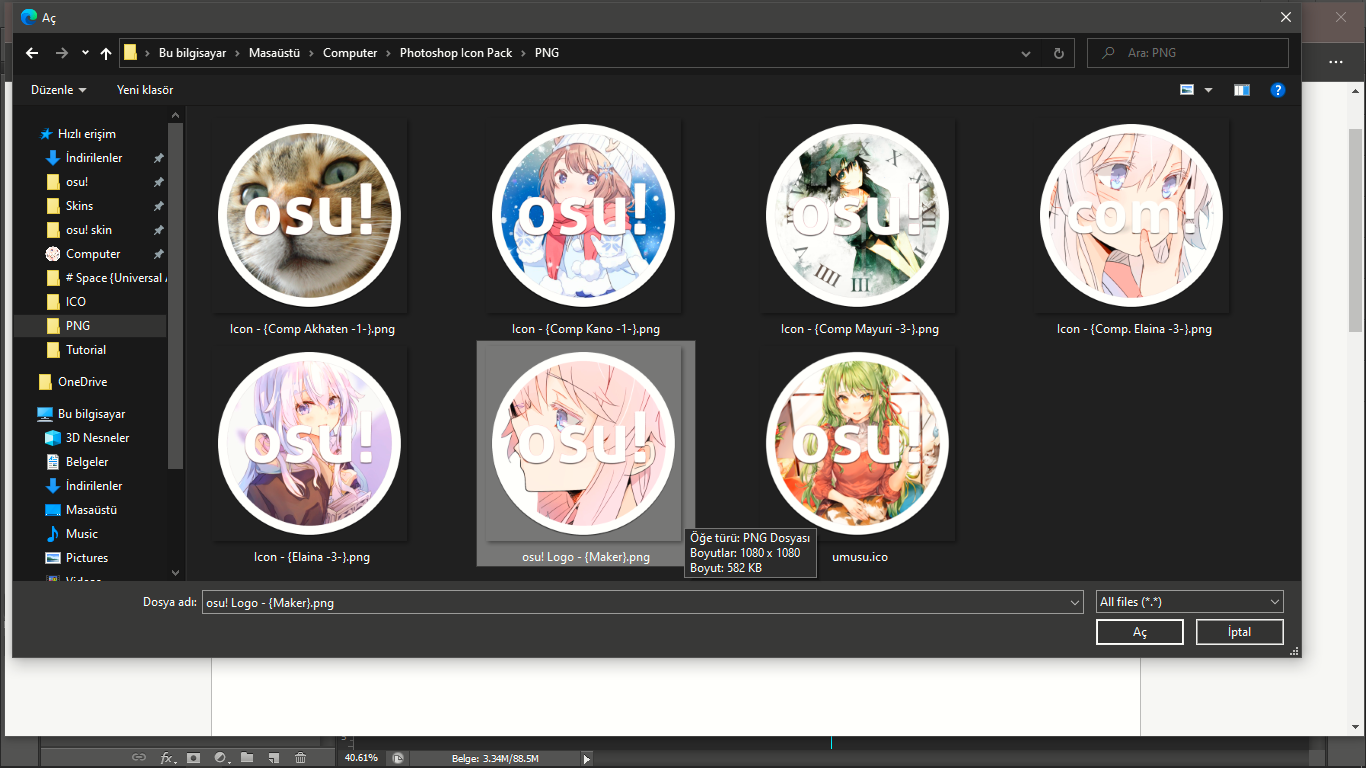The width and height of the screenshot is (1366, 768).
Task: Click Photoshop Icon Pack in address path
Action: (x=456, y=53)
